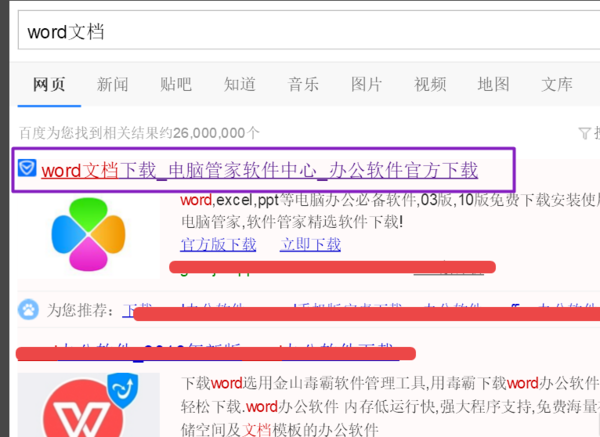Go to the 知道 tab

(x=240, y=84)
